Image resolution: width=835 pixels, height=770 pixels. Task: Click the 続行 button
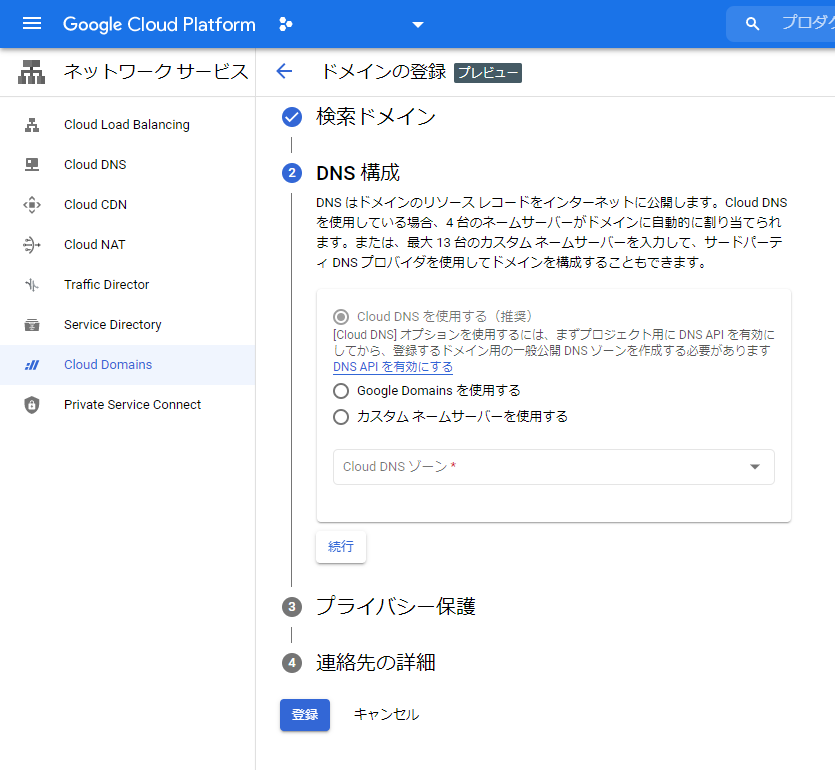(341, 546)
